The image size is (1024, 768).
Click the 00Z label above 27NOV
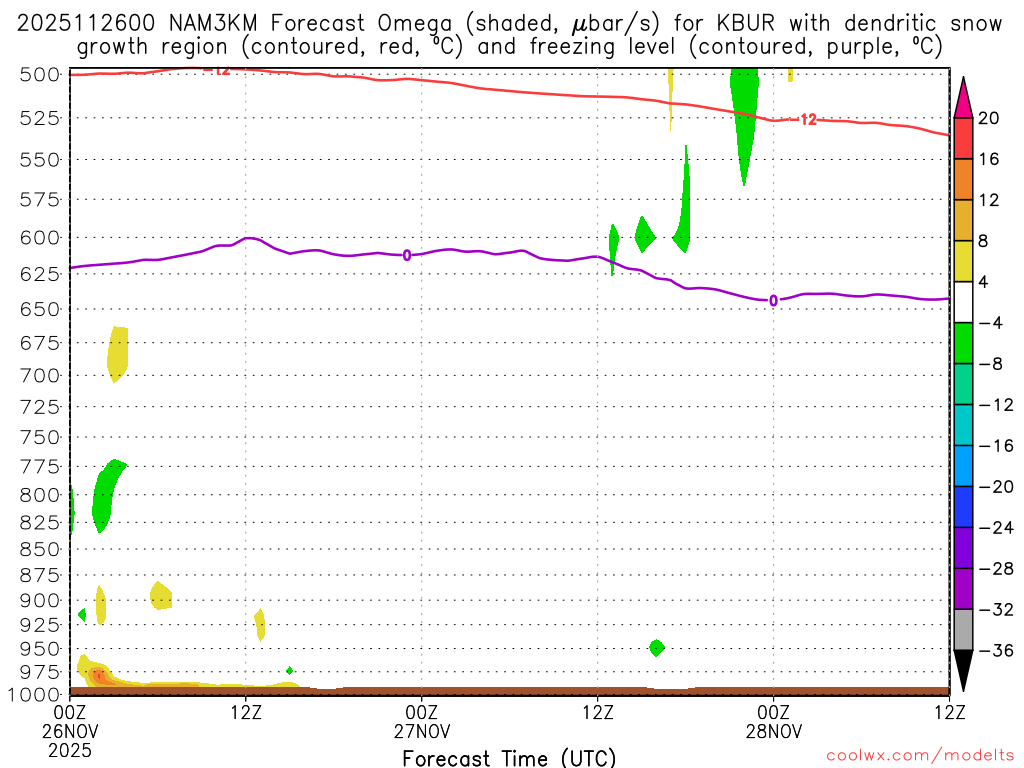[x=422, y=712]
